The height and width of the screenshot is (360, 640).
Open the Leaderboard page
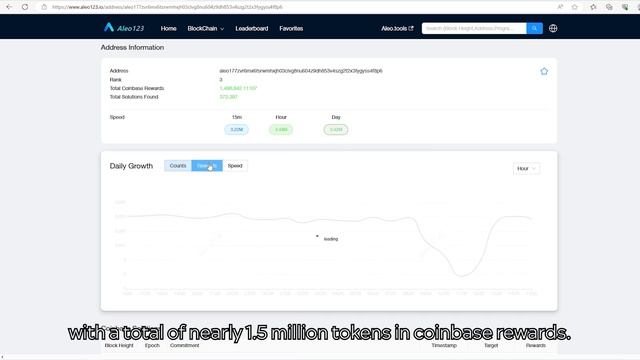[251, 29]
